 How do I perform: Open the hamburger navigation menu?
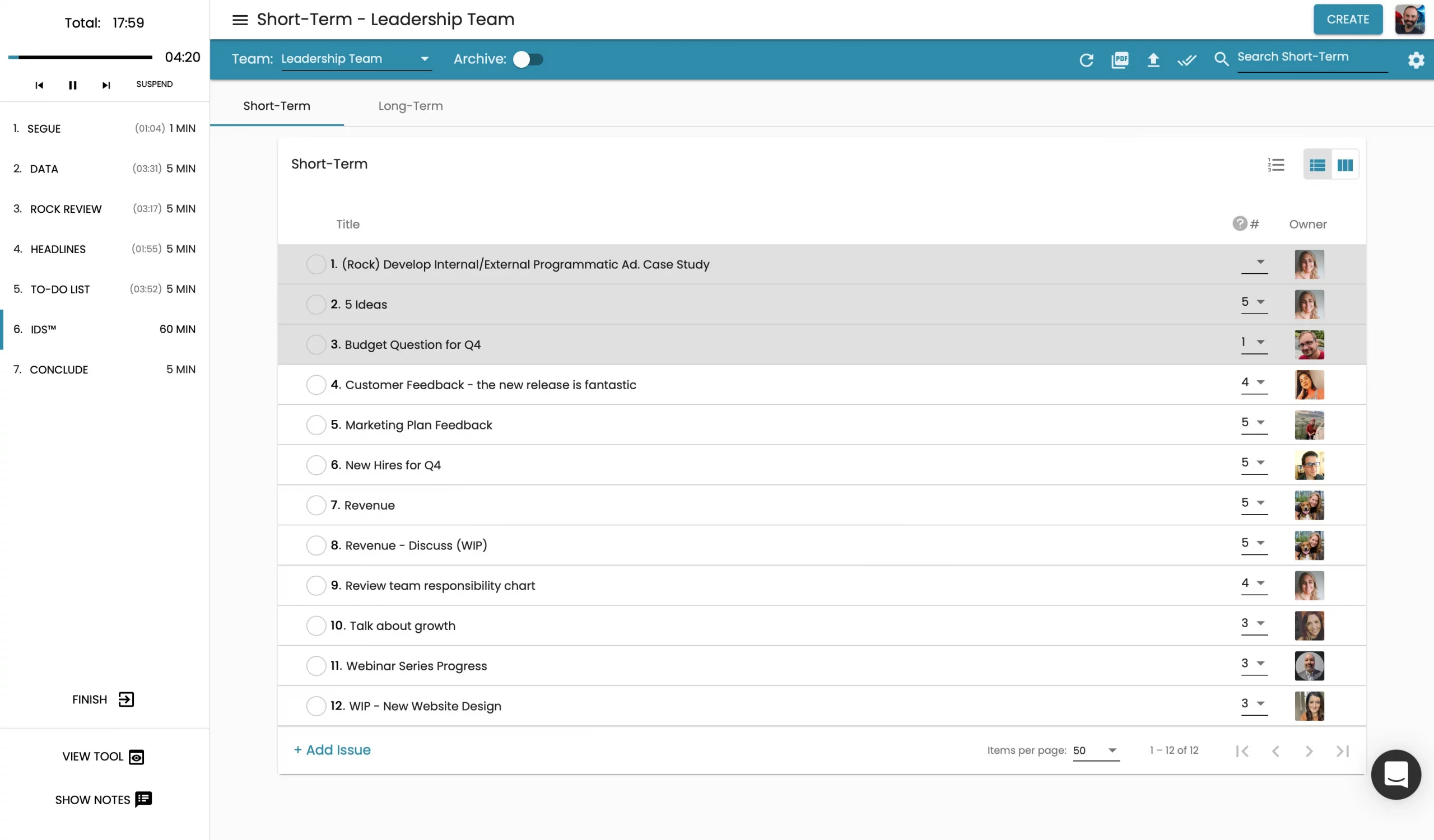tap(240, 20)
